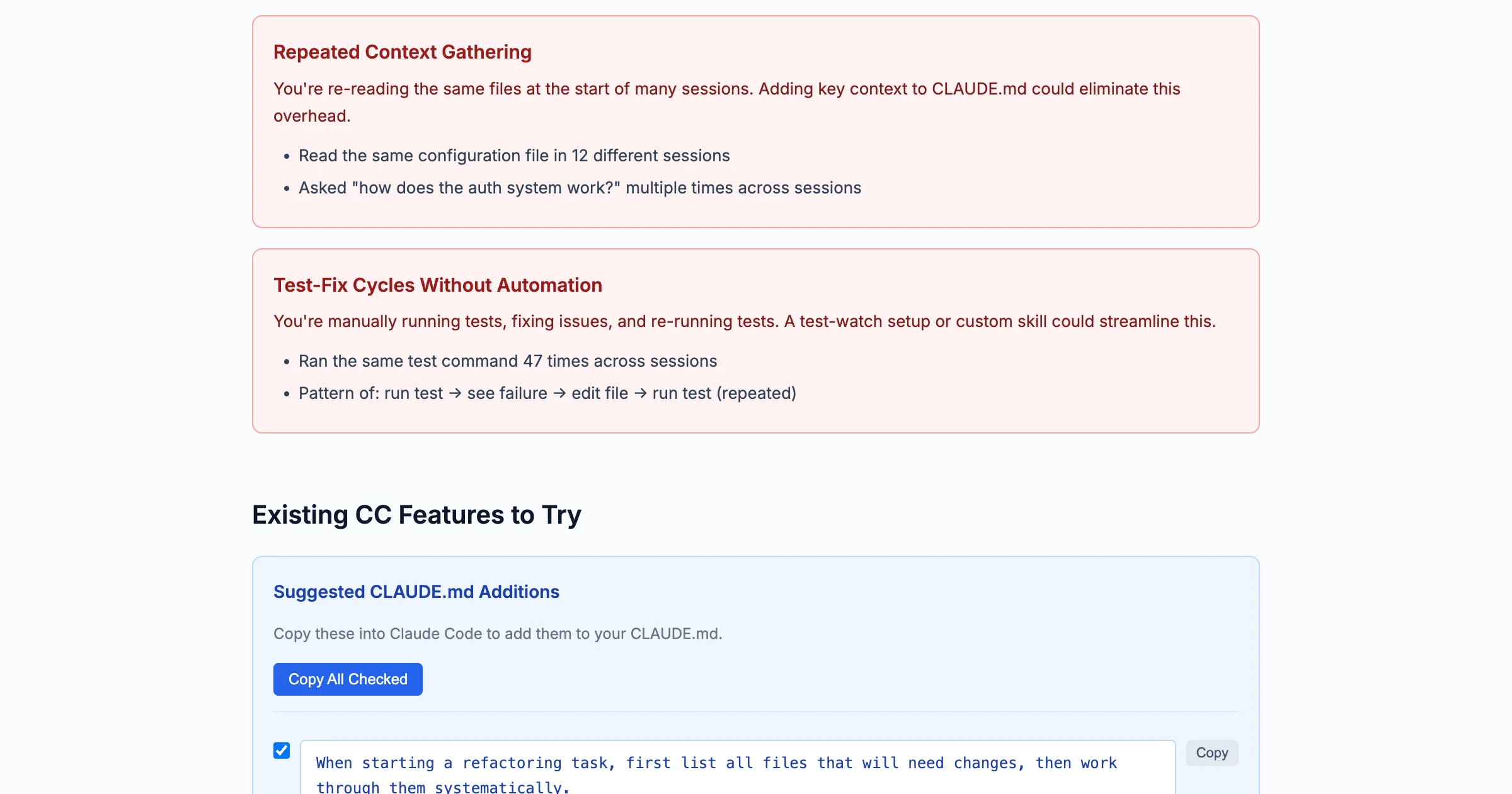
Task: Re-check the suggestion checkbox for CLAUDE.md addition
Action: click(281, 750)
